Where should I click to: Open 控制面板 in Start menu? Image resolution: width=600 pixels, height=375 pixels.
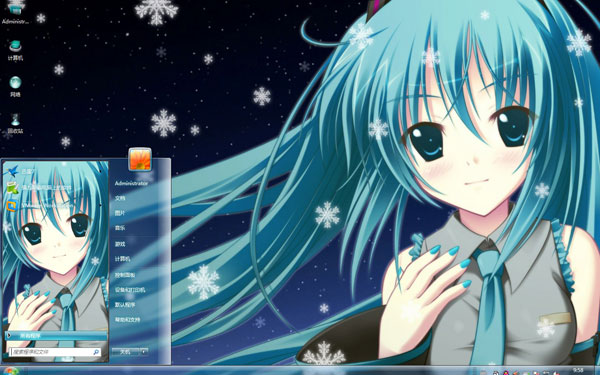[125, 275]
